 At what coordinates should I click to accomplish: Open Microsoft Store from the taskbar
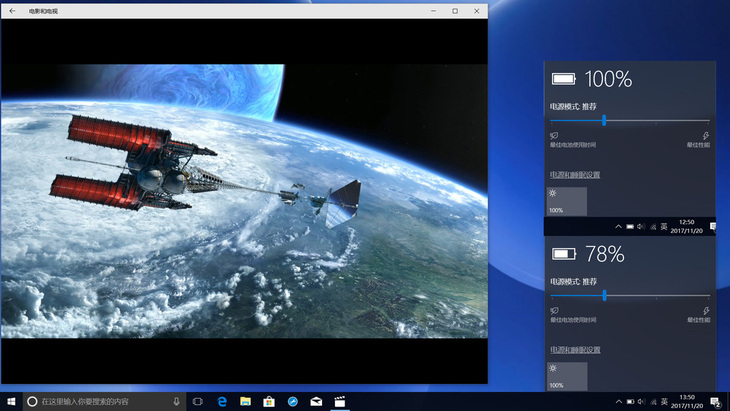coord(269,401)
